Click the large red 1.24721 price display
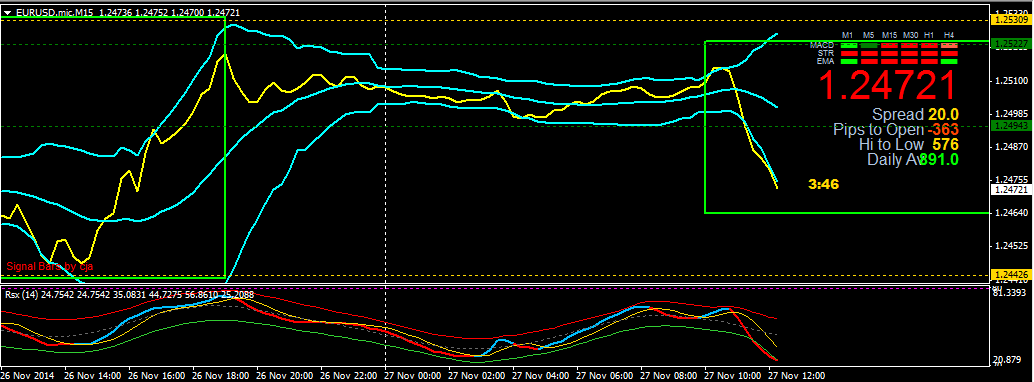 (x=887, y=85)
